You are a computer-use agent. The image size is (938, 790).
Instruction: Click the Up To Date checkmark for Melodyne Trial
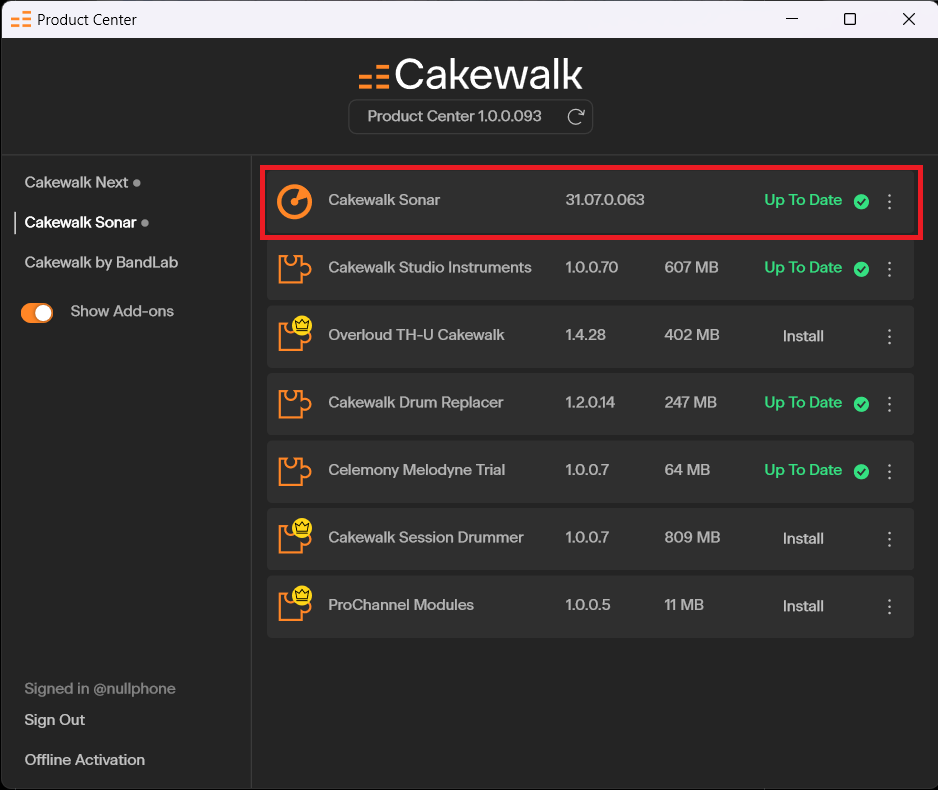(861, 471)
